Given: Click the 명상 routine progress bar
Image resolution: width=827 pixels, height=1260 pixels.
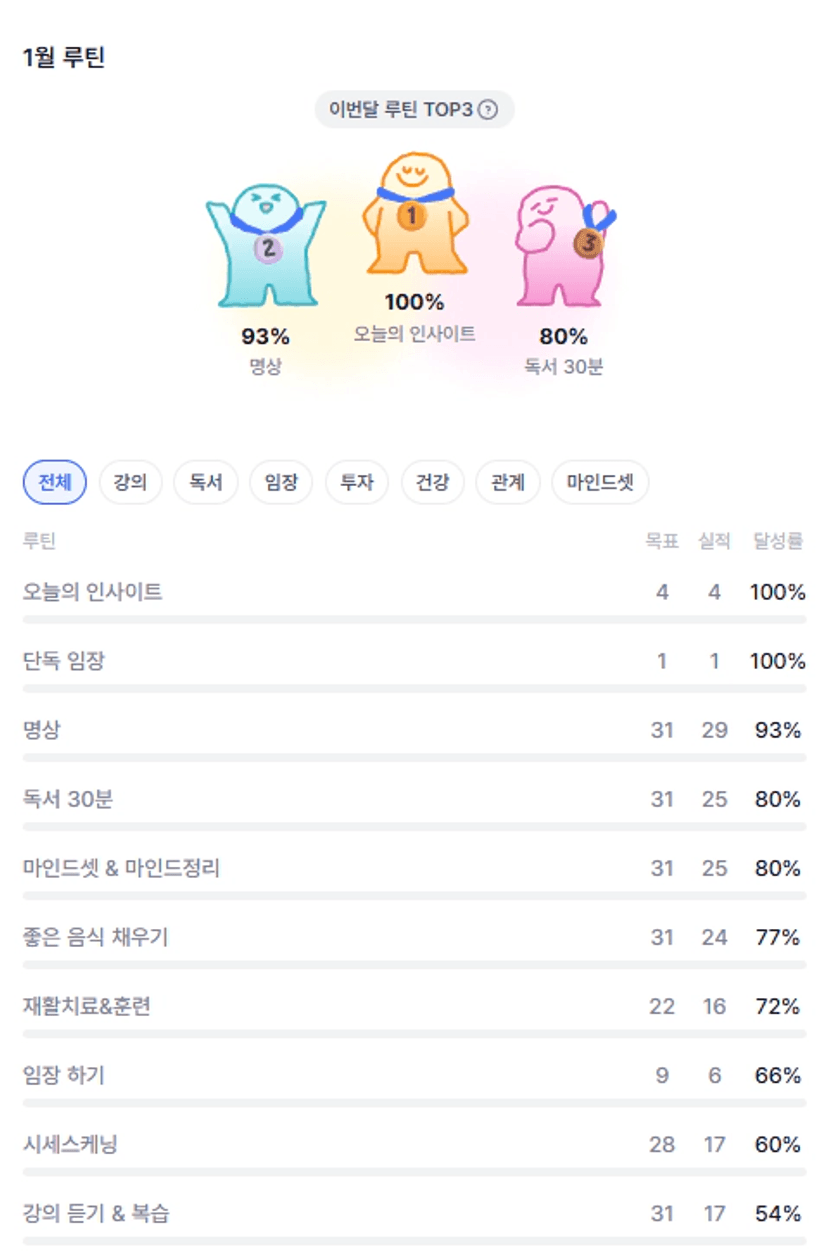Looking at the screenshot, I should [414, 758].
